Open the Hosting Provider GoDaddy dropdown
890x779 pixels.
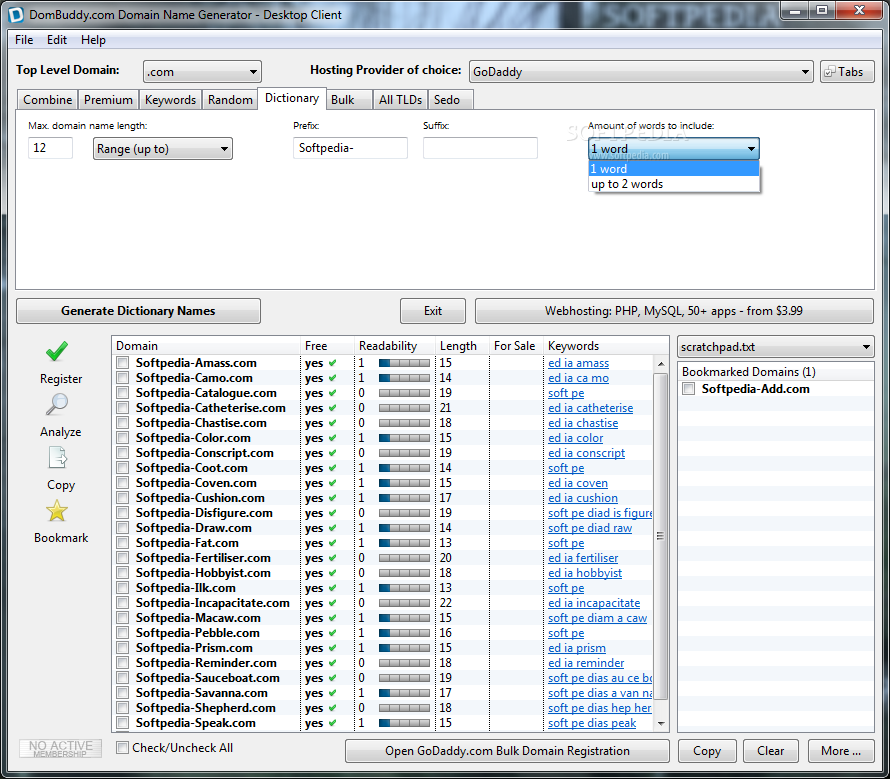[x=641, y=72]
